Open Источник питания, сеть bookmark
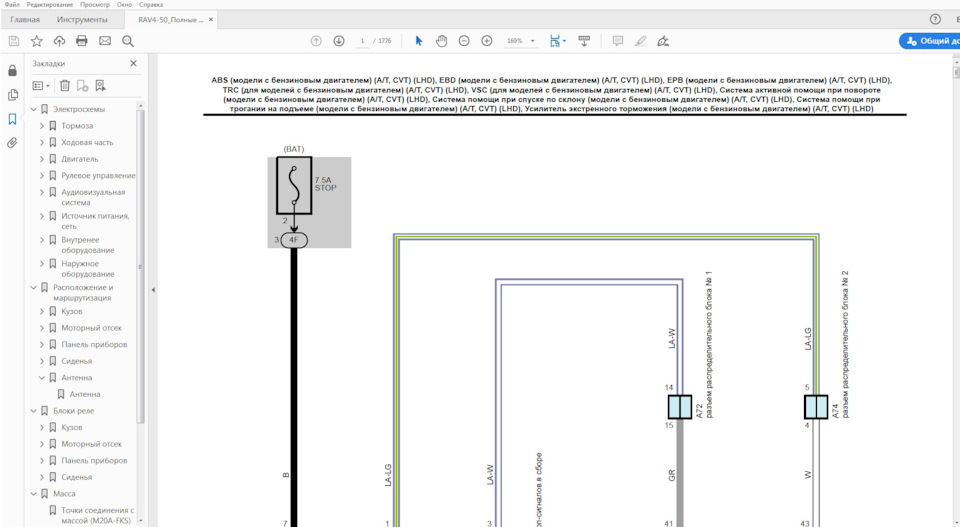The width and height of the screenshot is (960, 527). pyautogui.click(x=95, y=221)
